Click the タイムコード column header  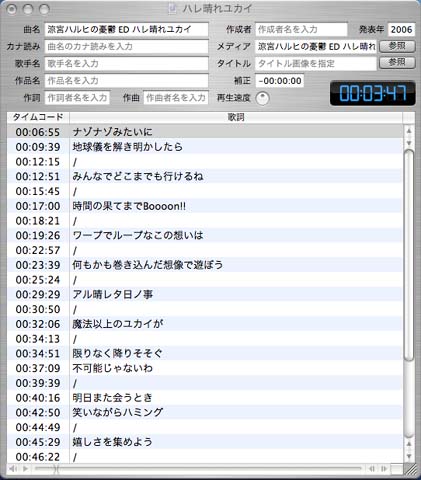click(38, 117)
